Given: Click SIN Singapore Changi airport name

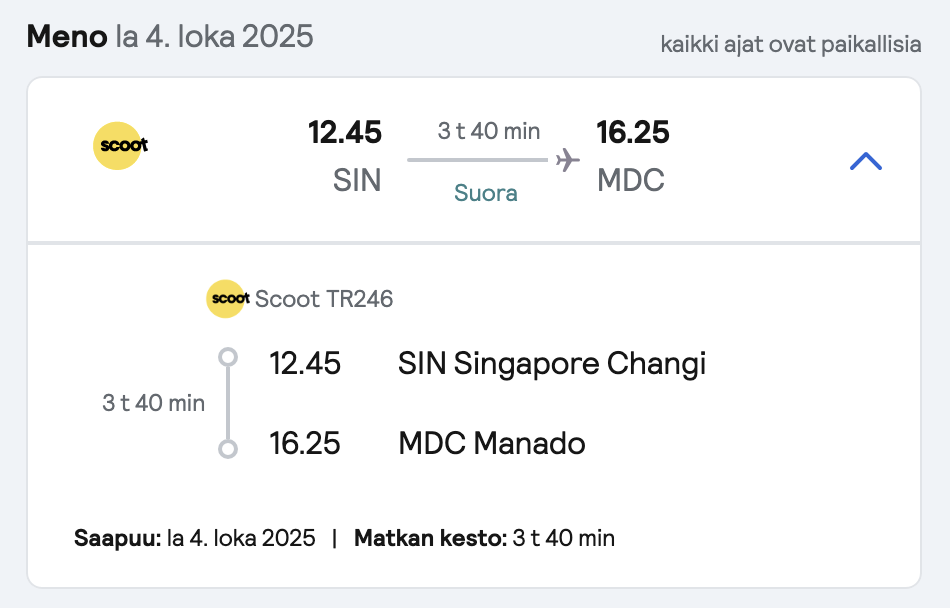Looking at the screenshot, I should coord(552,364).
